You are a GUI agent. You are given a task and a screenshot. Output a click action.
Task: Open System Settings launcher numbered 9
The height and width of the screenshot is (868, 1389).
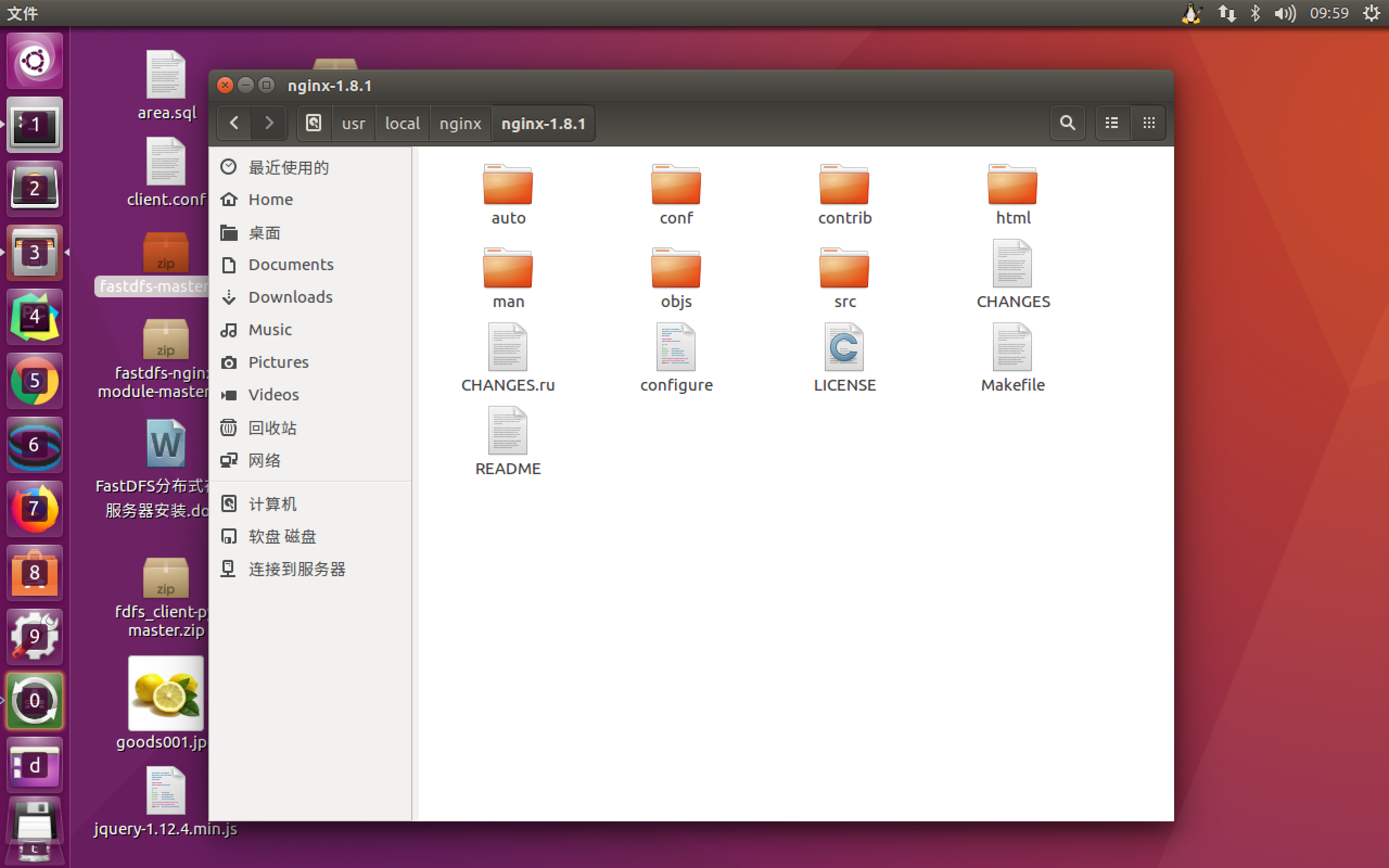[x=34, y=637]
